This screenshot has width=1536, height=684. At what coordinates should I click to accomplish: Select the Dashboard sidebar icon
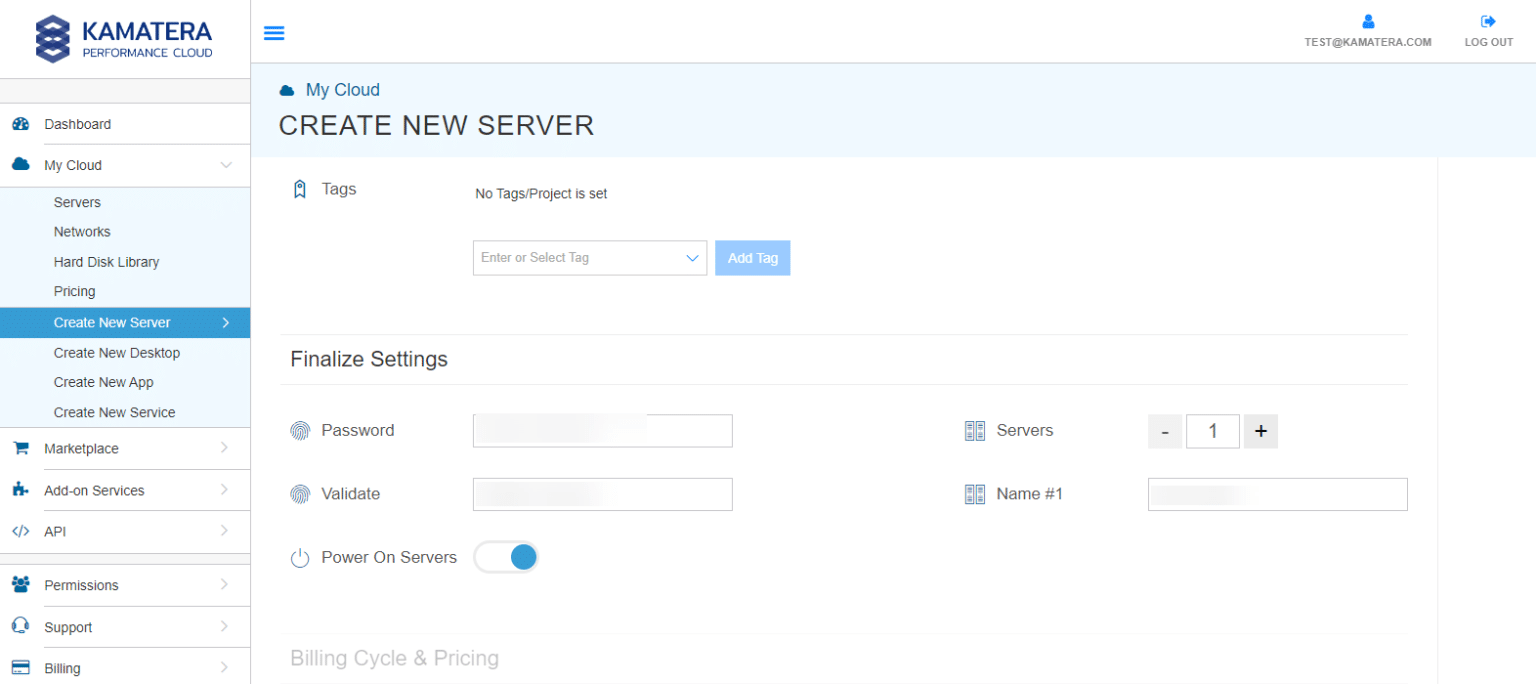pos(23,123)
